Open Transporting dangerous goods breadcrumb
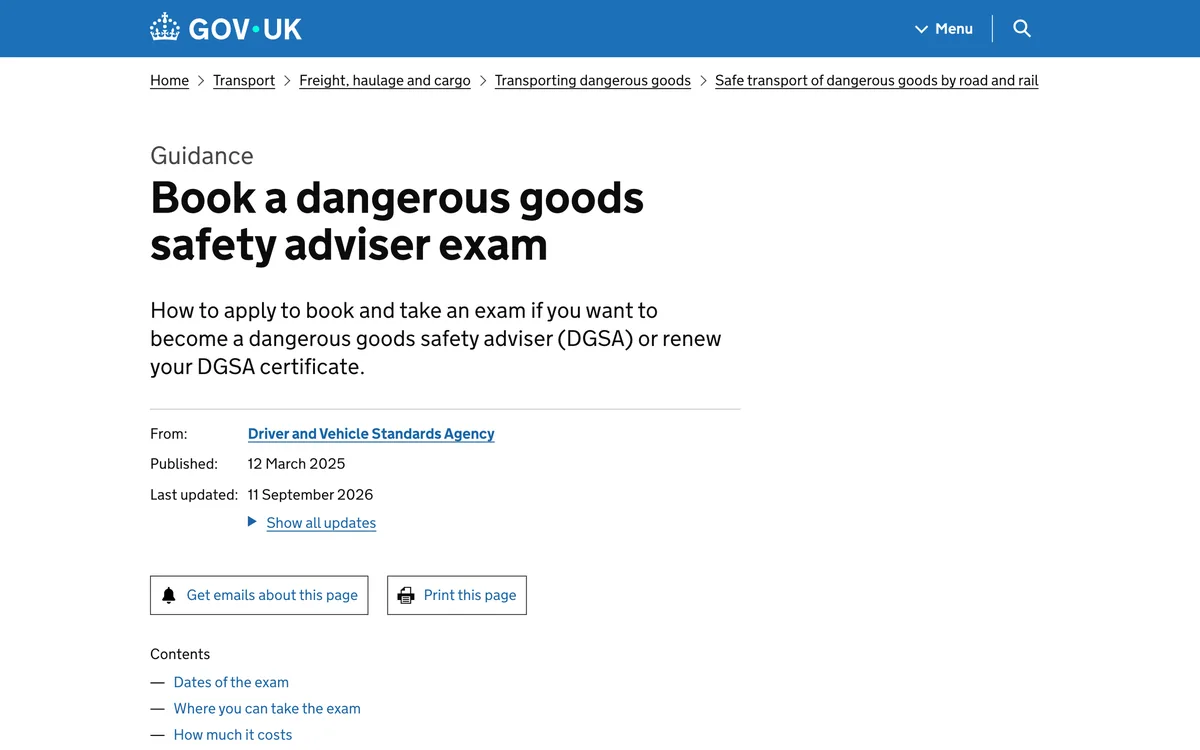The height and width of the screenshot is (750, 1200). coord(593,81)
